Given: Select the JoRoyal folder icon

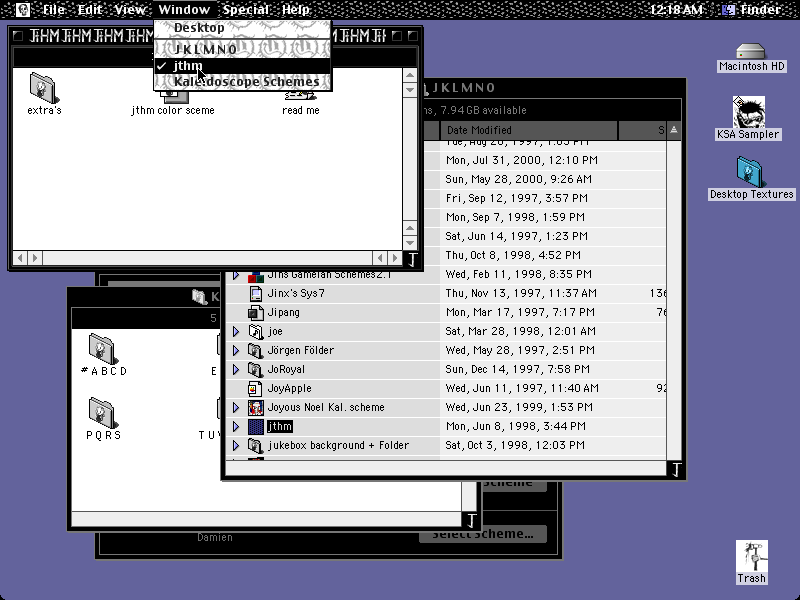Looking at the screenshot, I should click(256, 369).
